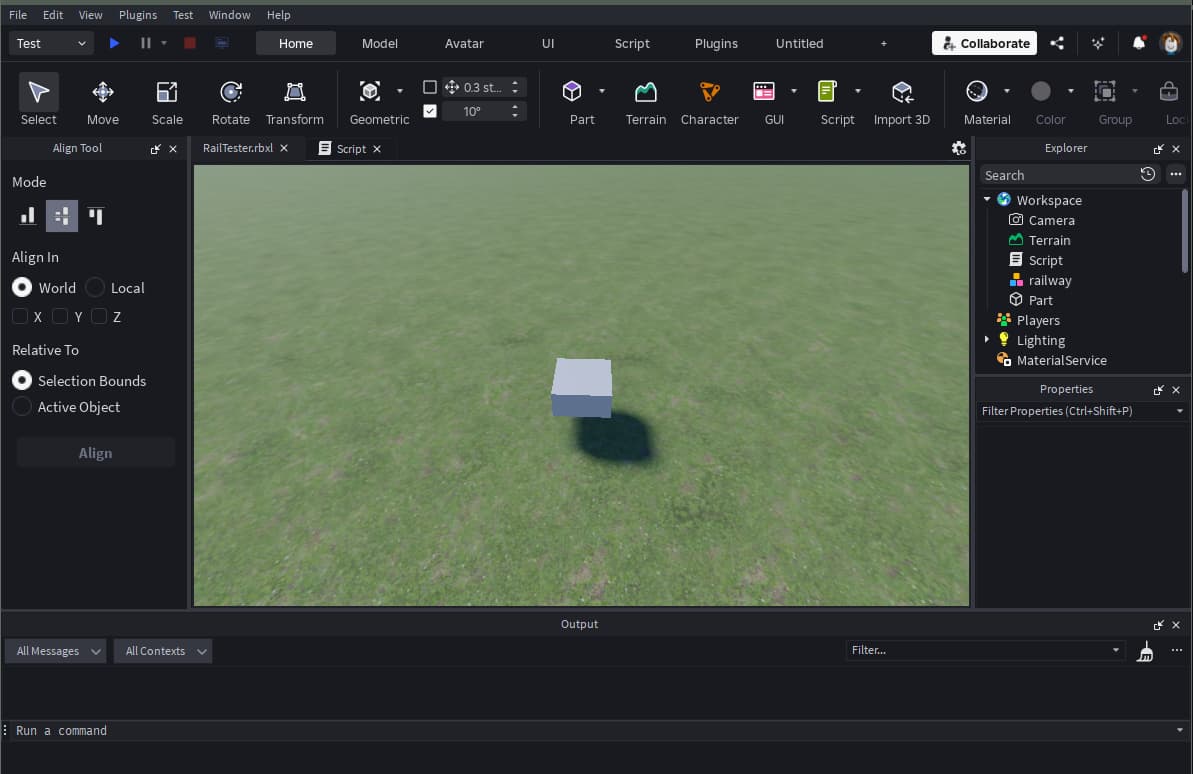This screenshot has height=774, width=1193.
Task: Open Import 3D
Action: tap(902, 100)
